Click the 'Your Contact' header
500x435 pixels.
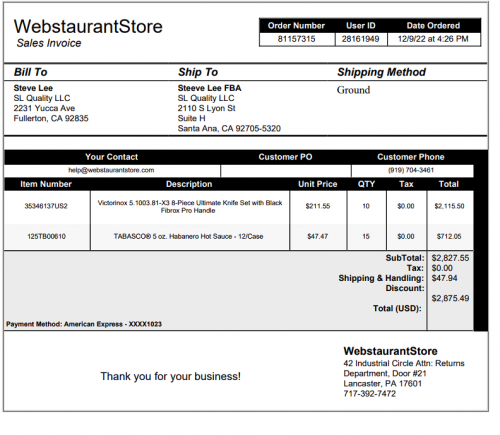(112, 157)
